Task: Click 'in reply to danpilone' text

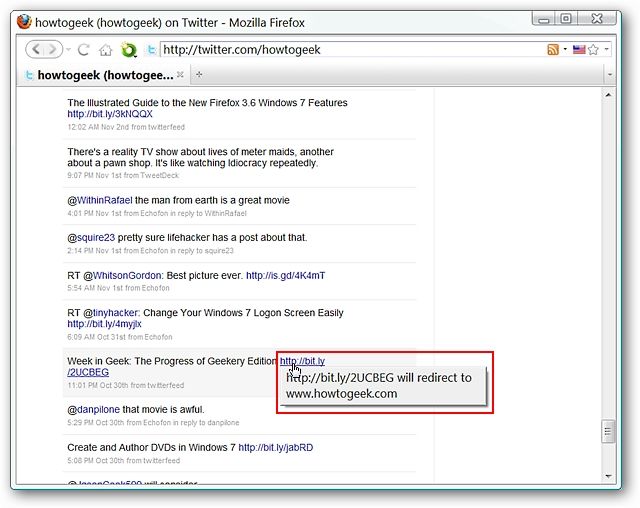Action: [206, 423]
